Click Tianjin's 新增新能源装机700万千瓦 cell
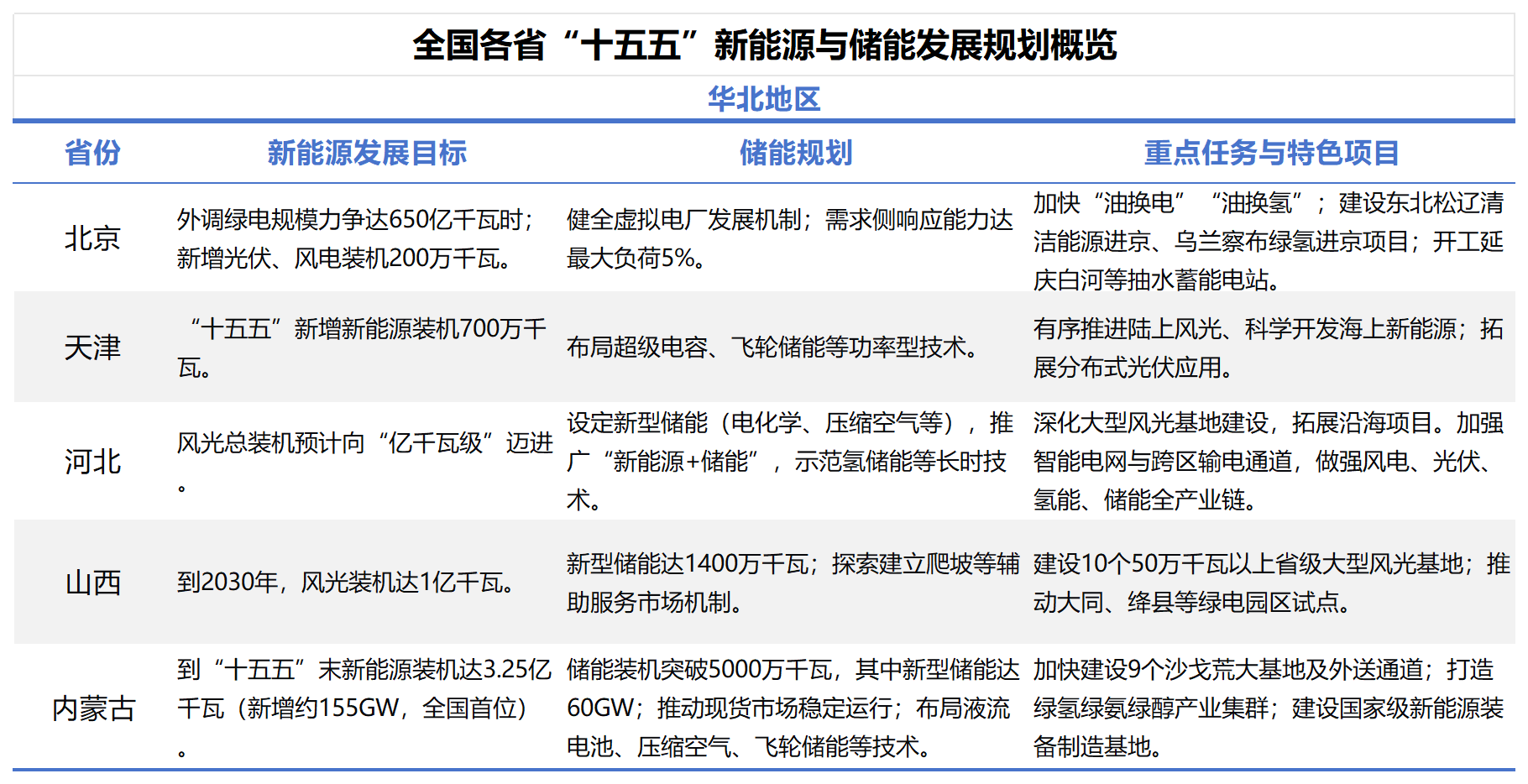Viewport: 1528px width, 784px height. point(362,348)
